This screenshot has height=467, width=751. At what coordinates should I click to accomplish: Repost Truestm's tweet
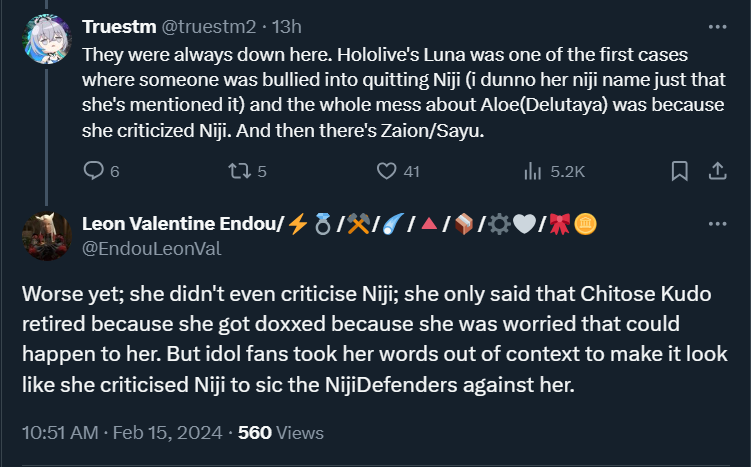tap(238, 171)
